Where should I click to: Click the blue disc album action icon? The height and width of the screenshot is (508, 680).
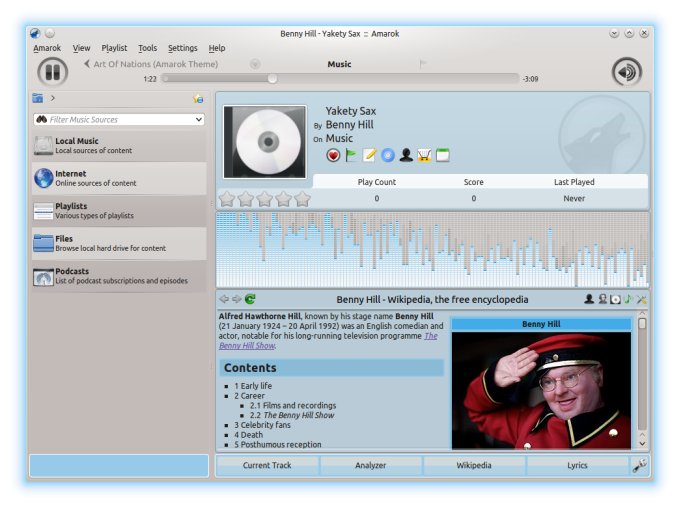point(388,155)
